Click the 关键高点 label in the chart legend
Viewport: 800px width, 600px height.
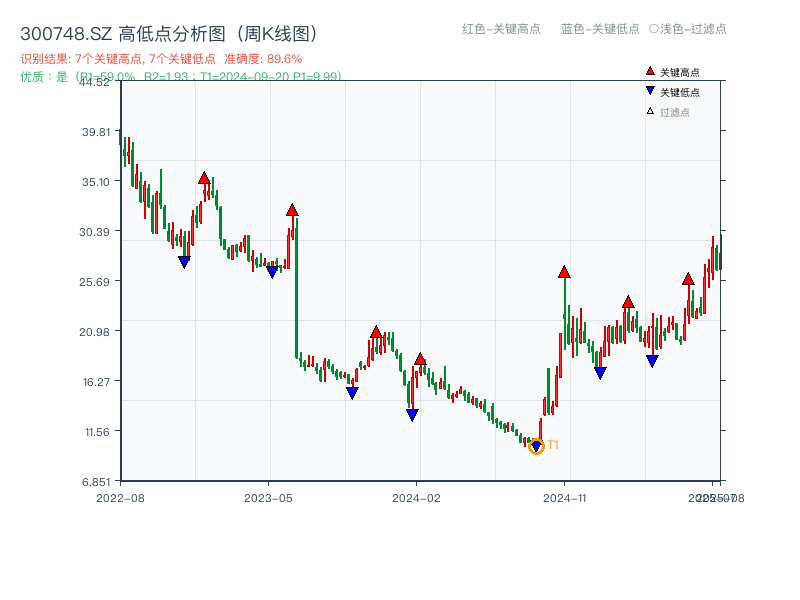[680, 72]
